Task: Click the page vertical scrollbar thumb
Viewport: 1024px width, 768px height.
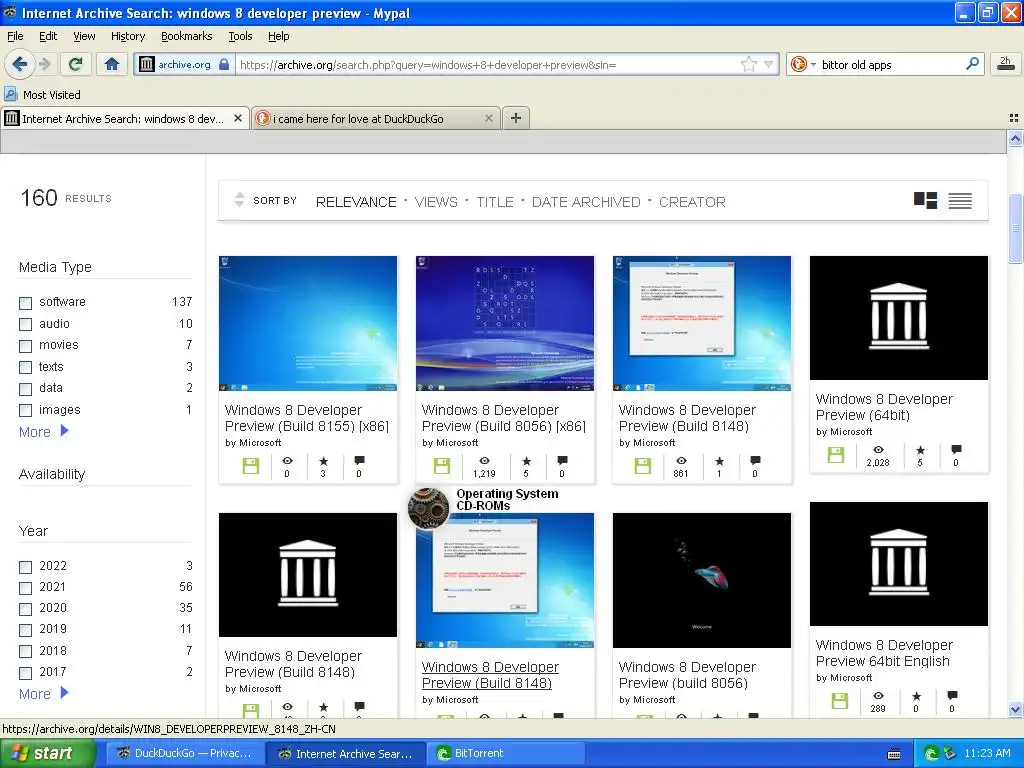Action: point(1015,229)
